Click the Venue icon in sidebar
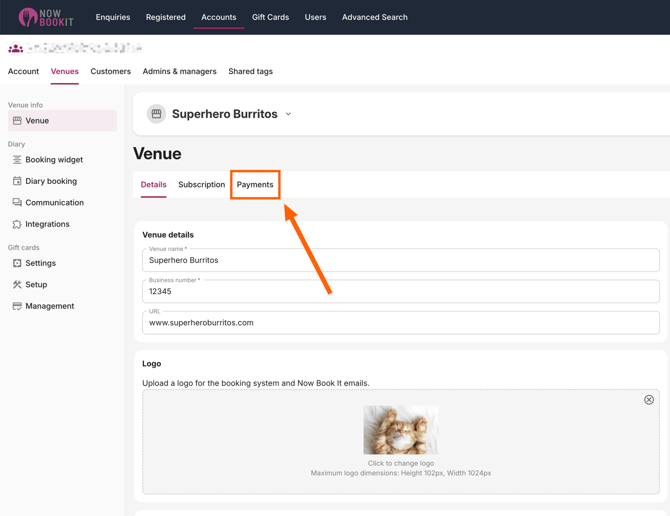The image size is (670, 516). click(x=17, y=121)
